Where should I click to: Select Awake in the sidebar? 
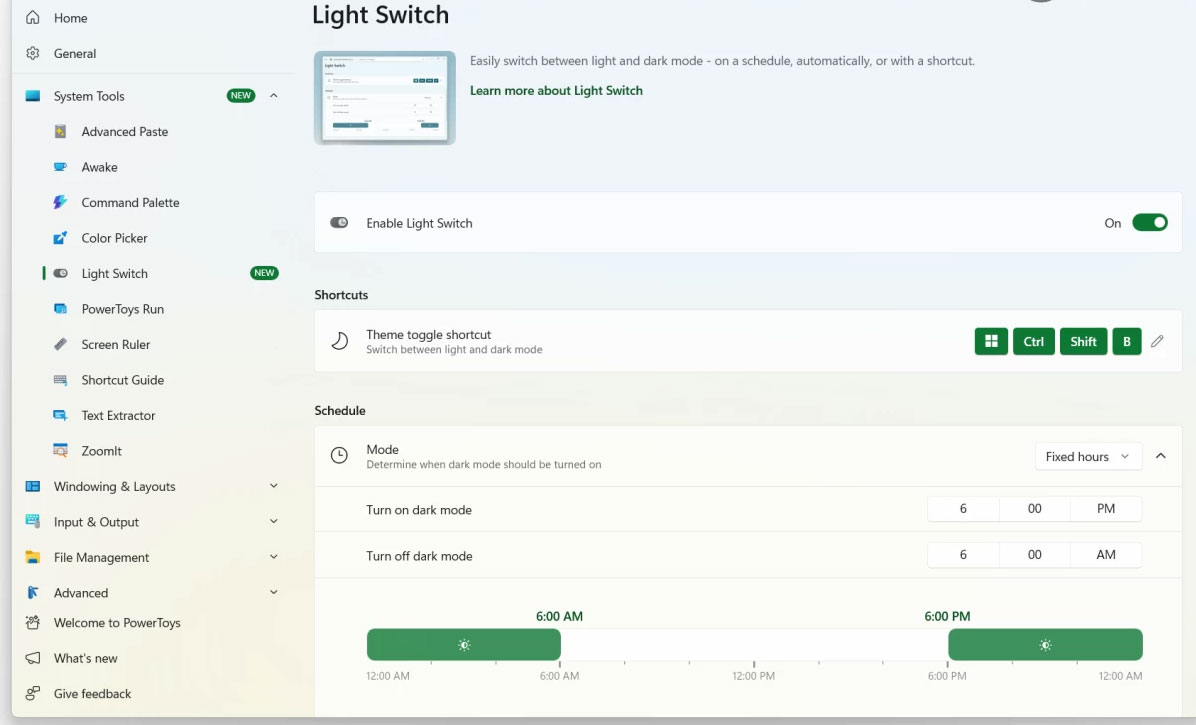pos(99,167)
